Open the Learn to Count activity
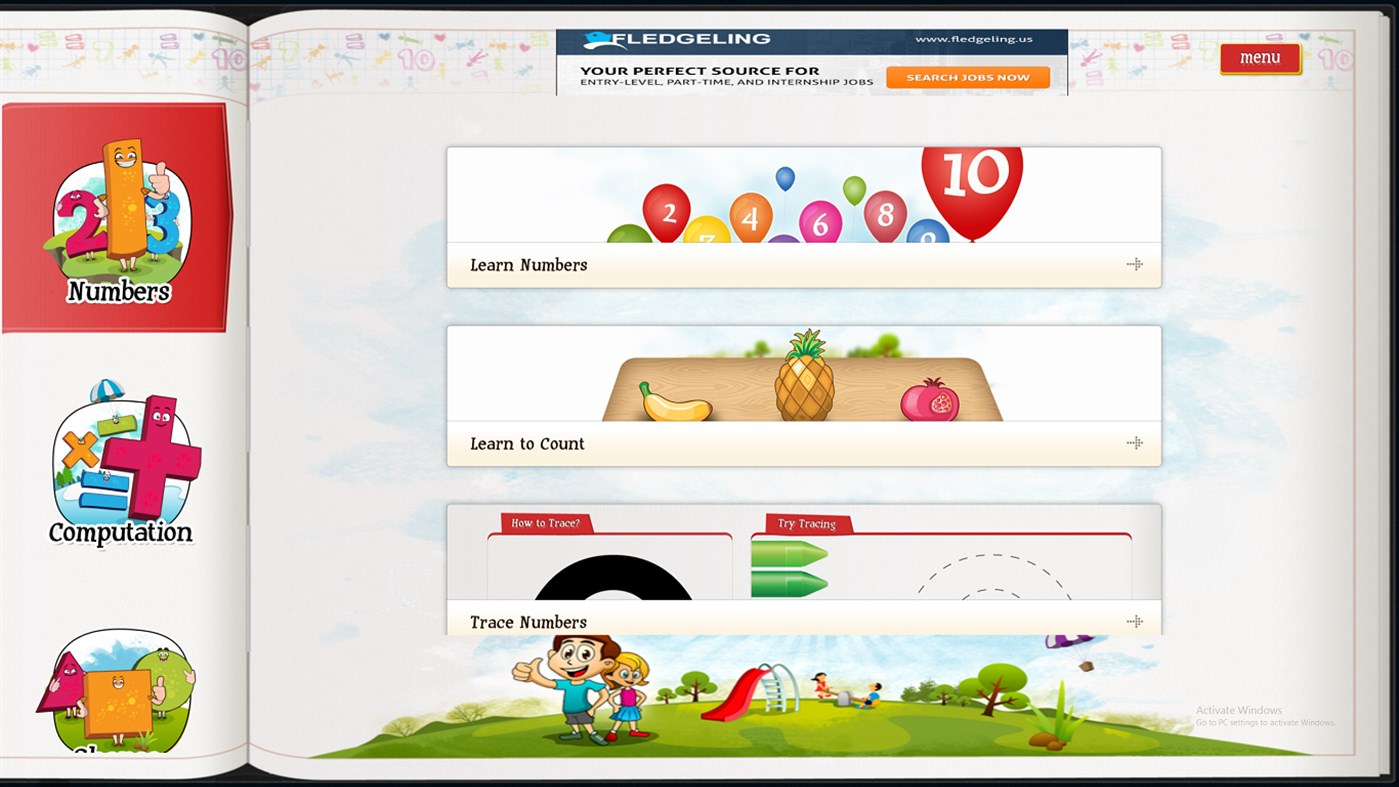Image resolution: width=1399 pixels, height=787 pixels. (x=527, y=443)
